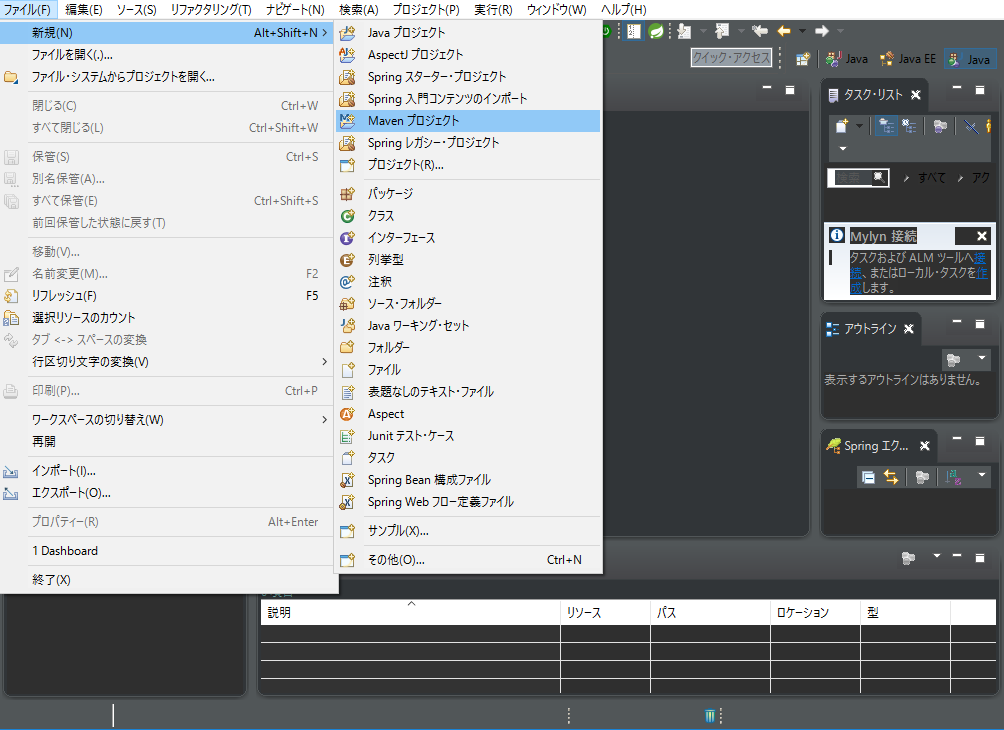Viewport: 1004px width, 730px height.
Task: Choose その他(O)... entry
Action: click(468, 560)
